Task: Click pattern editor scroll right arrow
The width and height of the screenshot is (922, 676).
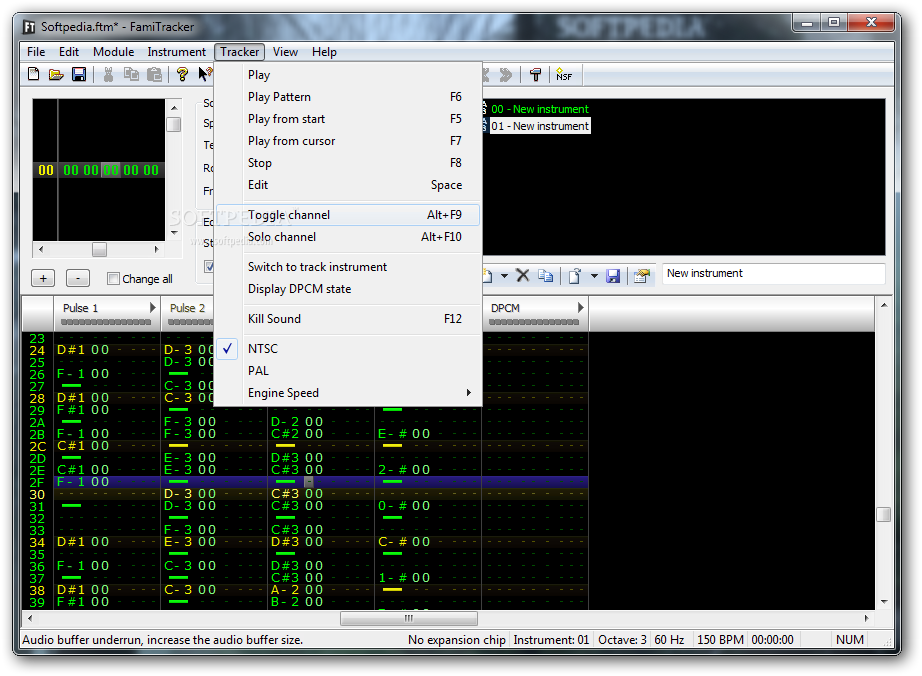Action: [x=866, y=618]
